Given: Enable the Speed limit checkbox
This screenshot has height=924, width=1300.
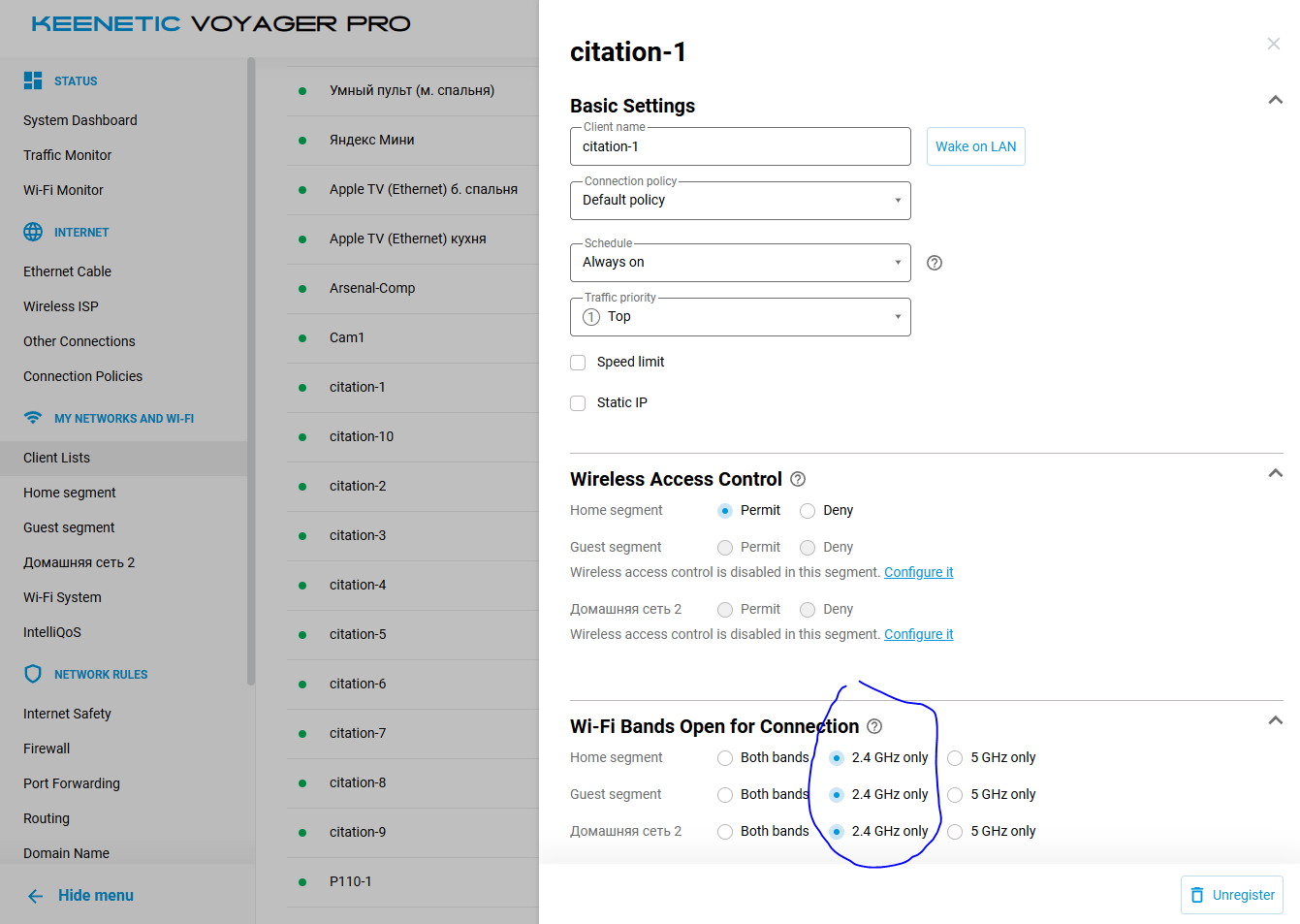Looking at the screenshot, I should (x=578, y=363).
